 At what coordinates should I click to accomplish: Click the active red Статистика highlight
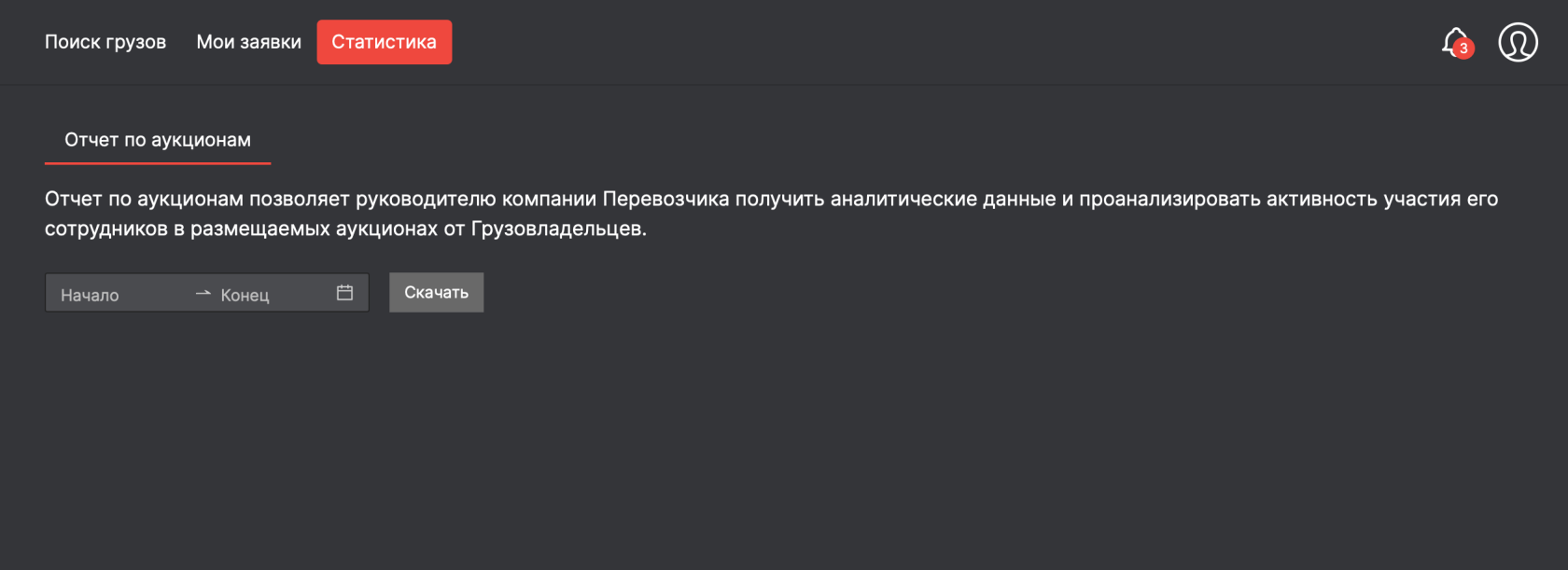384,41
